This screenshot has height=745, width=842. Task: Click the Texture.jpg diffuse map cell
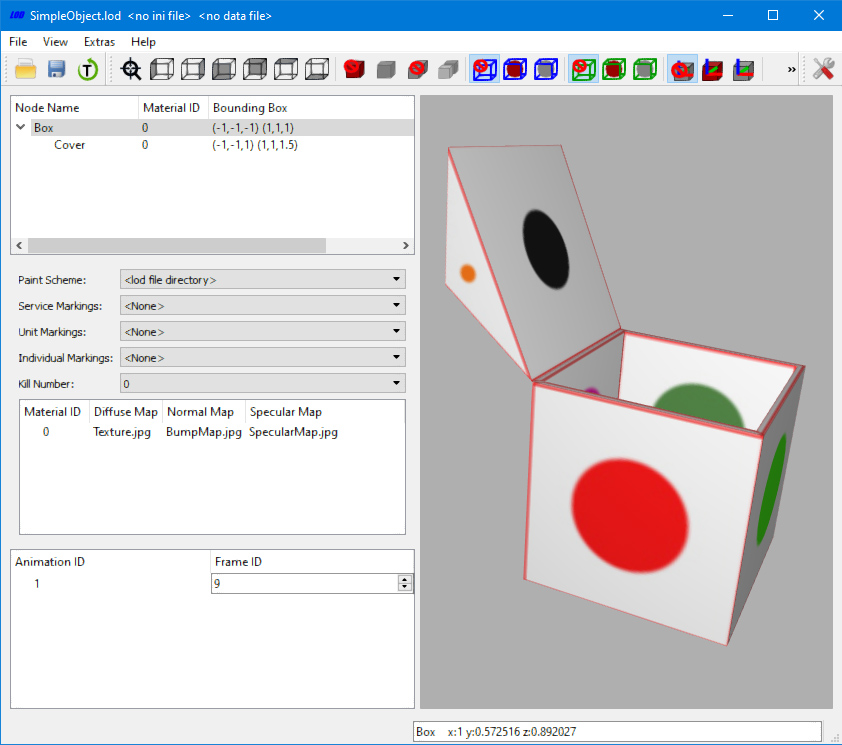coord(122,431)
